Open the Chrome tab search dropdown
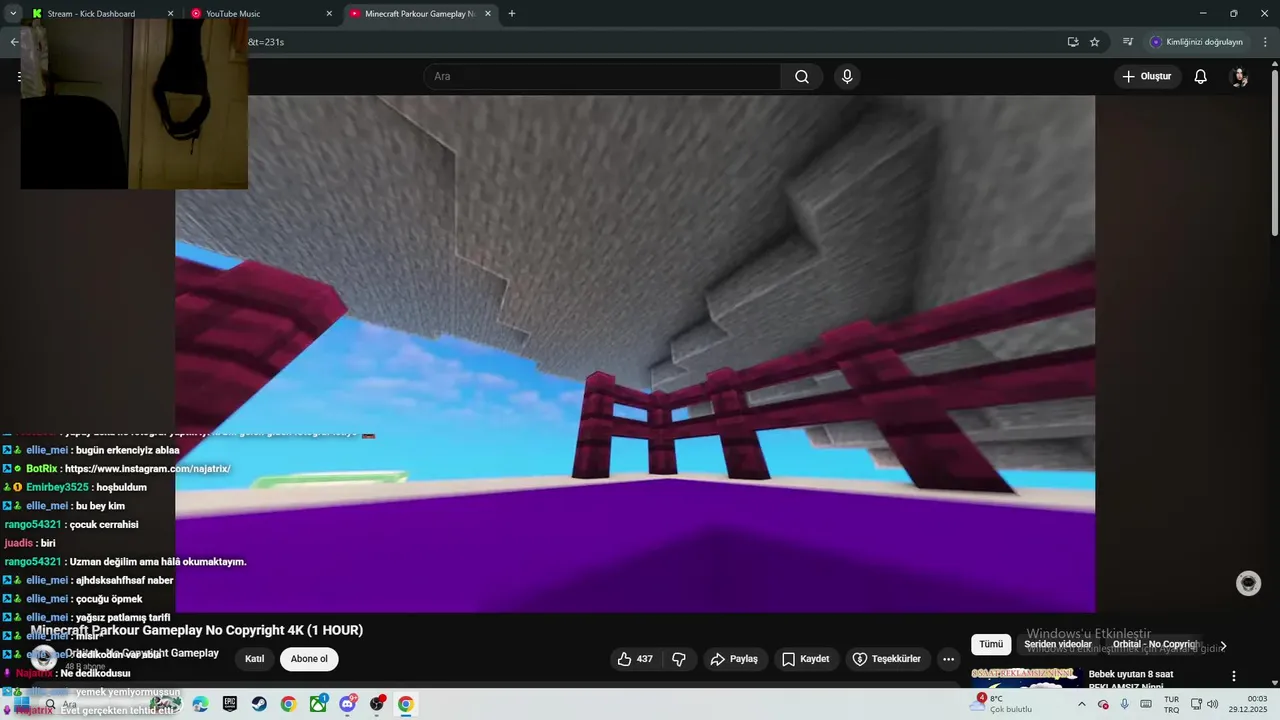The height and width of the screenshot is (720, 1280). click(12, 14)
